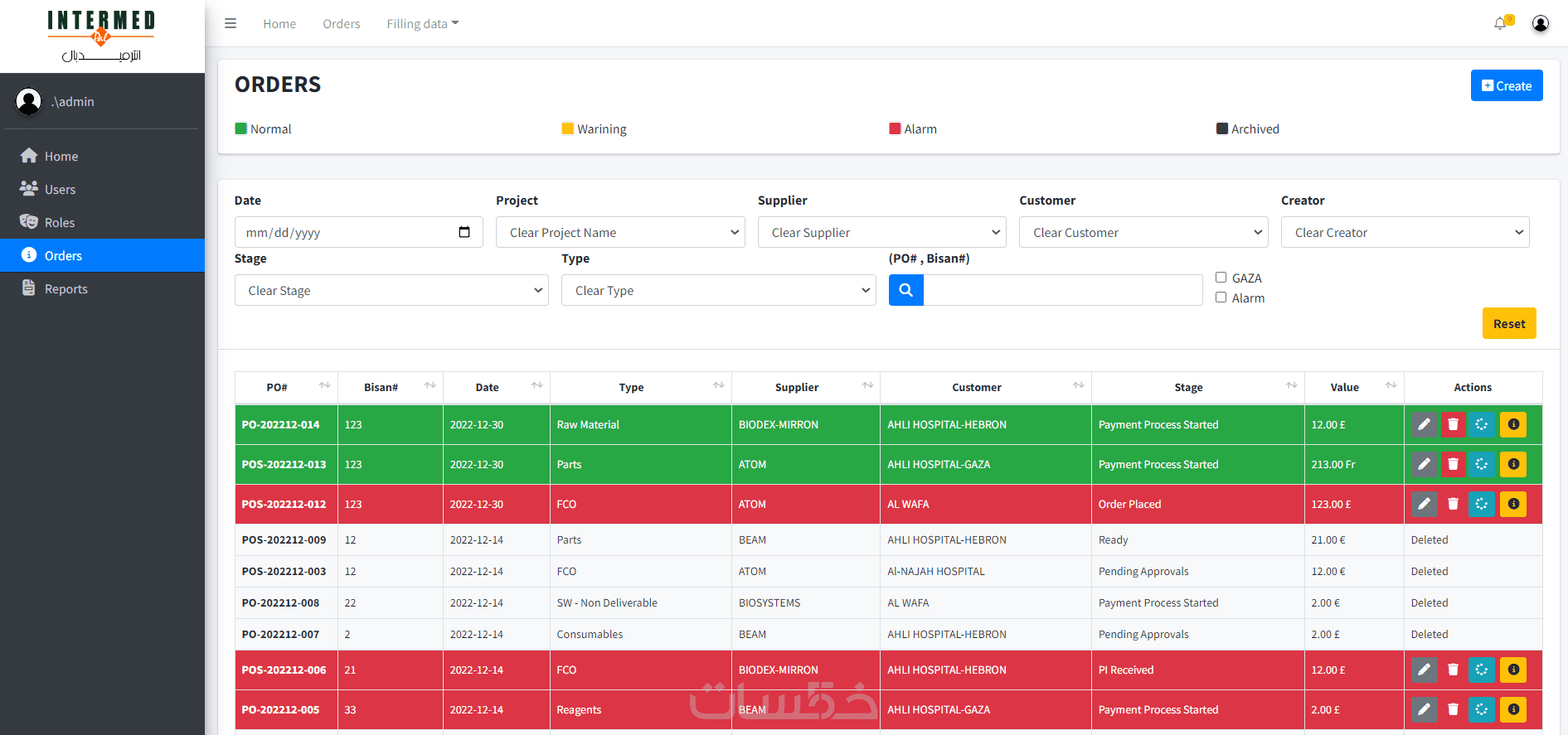Tick the Alarm filter checkbox
Screen dimensions: 1568x735
click(1221, 297)
